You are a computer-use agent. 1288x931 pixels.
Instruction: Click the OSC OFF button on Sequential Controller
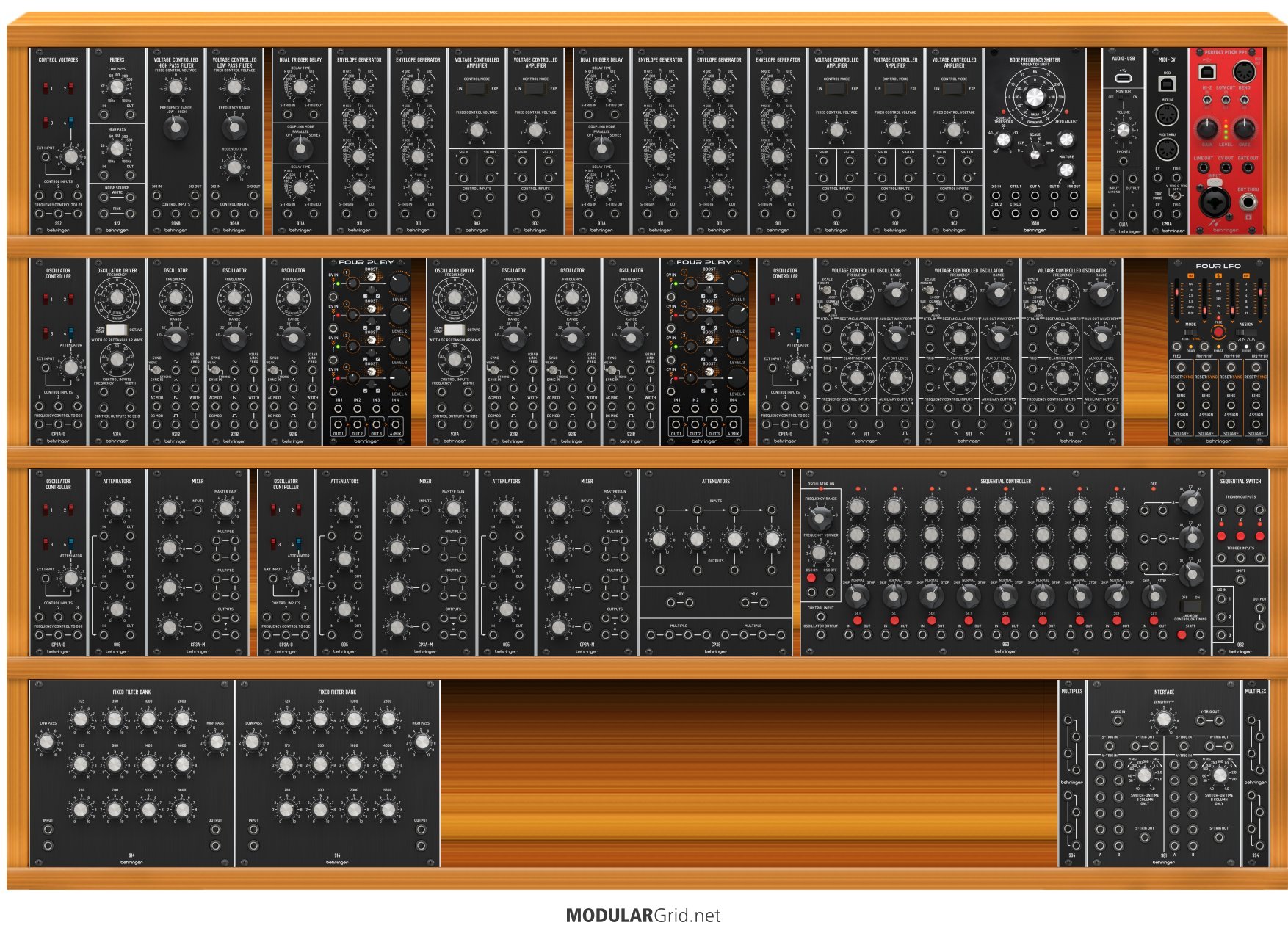(x=829, y=578)
